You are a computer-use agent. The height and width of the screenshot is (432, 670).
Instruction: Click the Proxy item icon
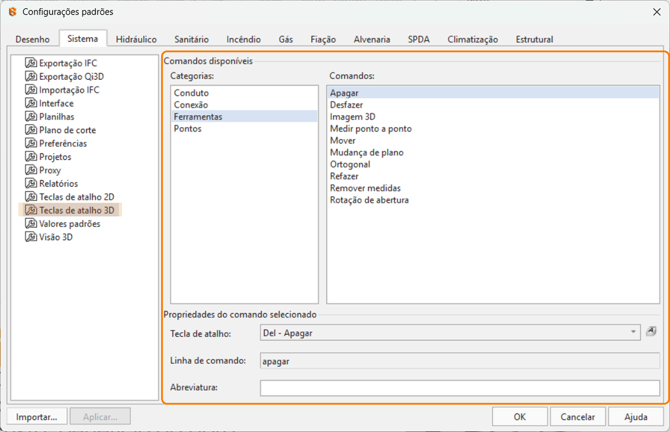[31, 170]
